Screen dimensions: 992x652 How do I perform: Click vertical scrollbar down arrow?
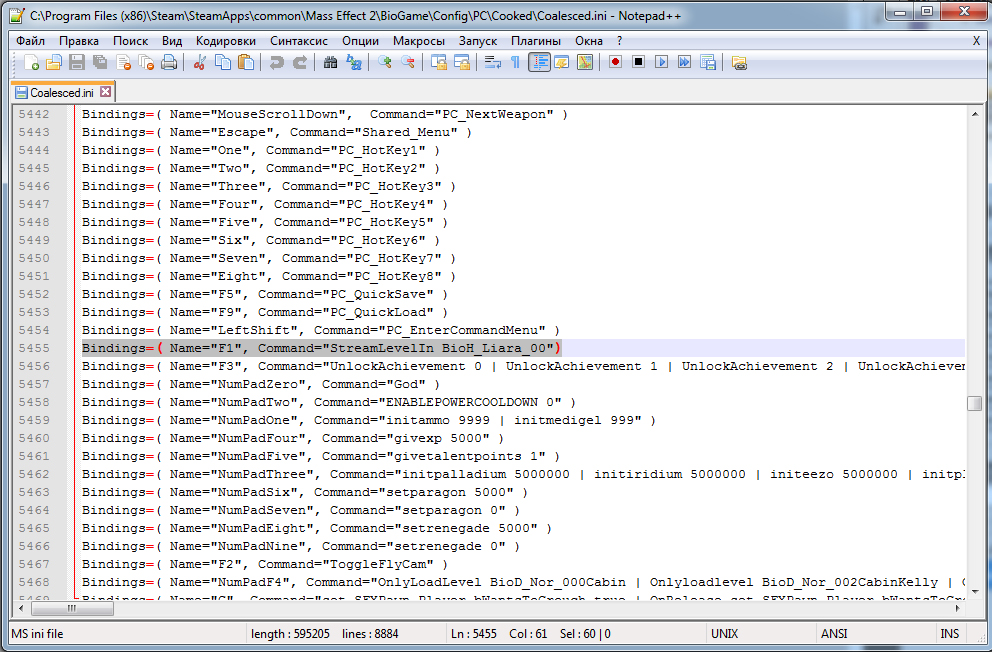coord(974,591)
